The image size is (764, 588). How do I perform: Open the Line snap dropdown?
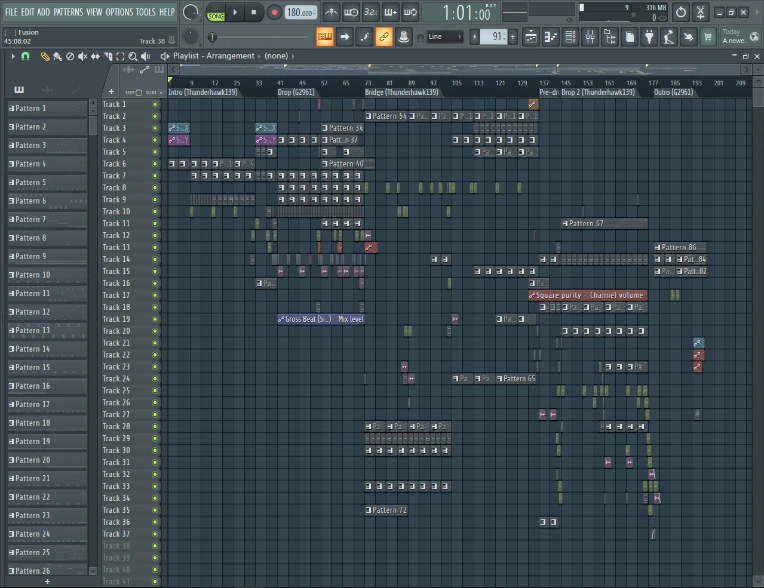(445, 36)
